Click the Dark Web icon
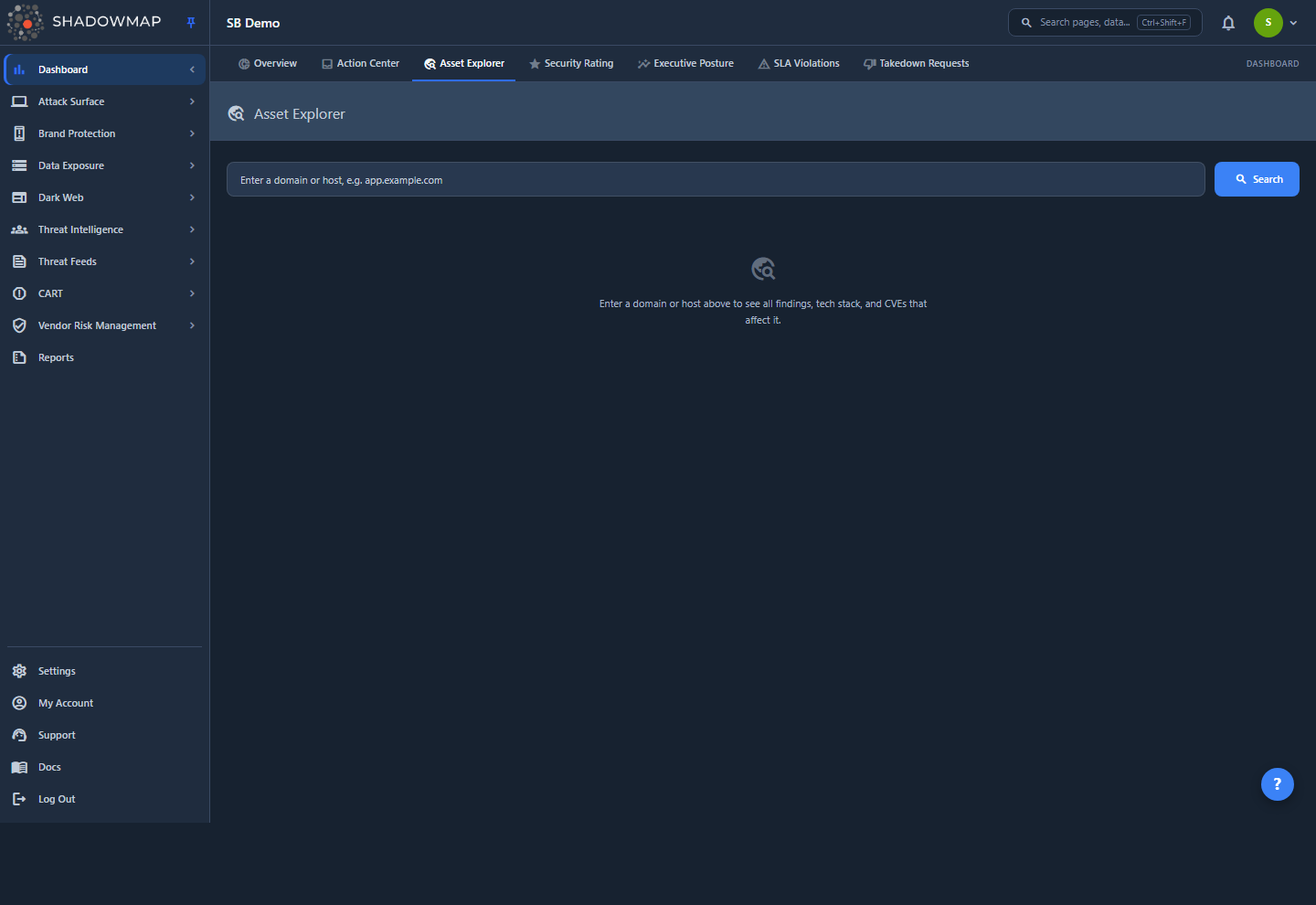The width and height of the screenshot is (1316, 905). click(19, 197)
